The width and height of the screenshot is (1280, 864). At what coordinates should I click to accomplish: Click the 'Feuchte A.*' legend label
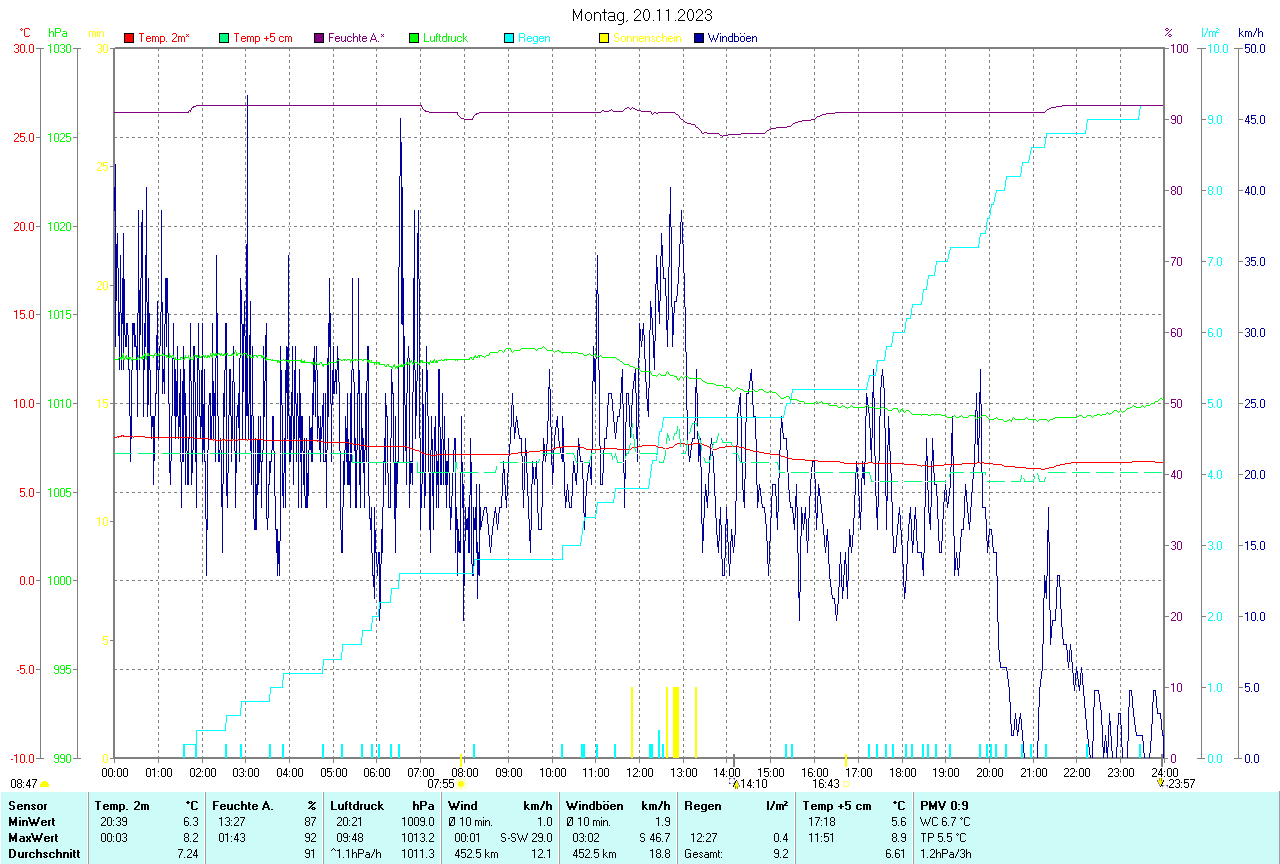pos(357,38)
